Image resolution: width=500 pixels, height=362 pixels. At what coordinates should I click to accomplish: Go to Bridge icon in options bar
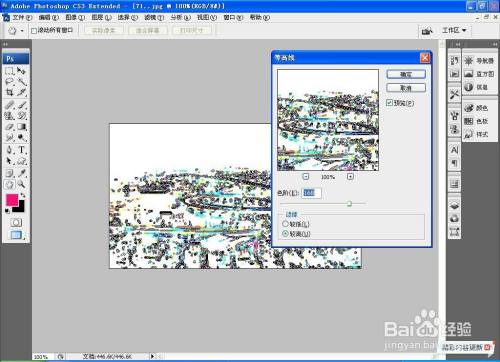(x=427, y=31)
